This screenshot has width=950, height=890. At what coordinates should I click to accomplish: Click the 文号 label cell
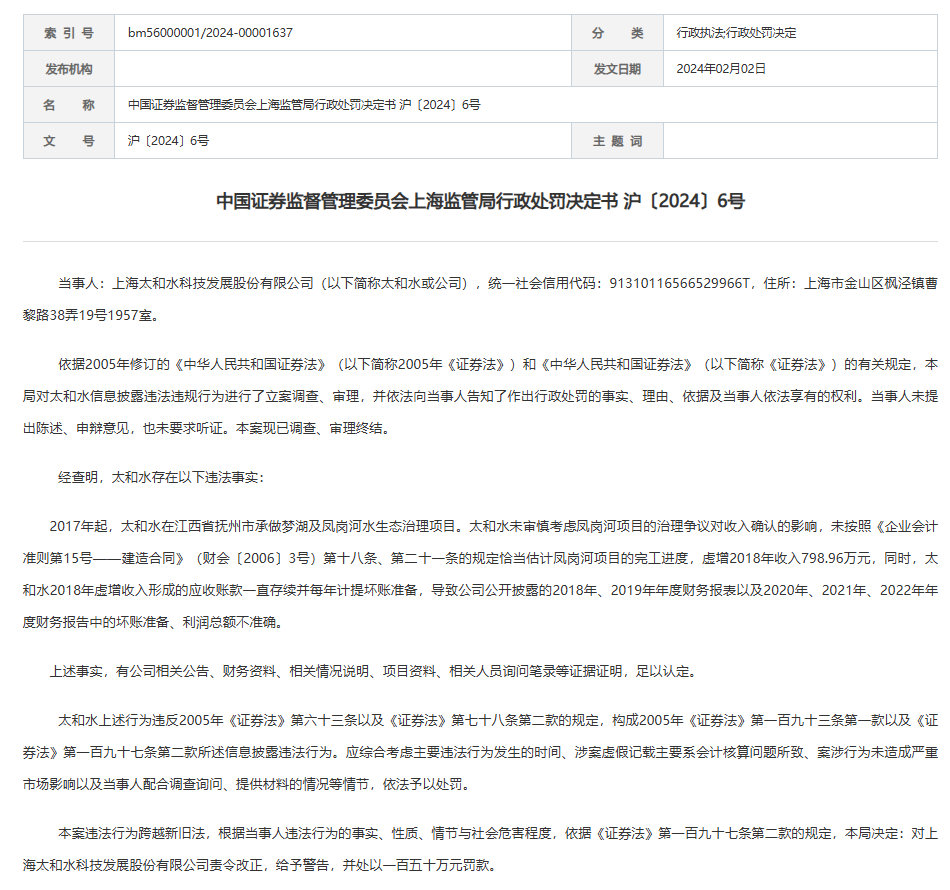69,141
